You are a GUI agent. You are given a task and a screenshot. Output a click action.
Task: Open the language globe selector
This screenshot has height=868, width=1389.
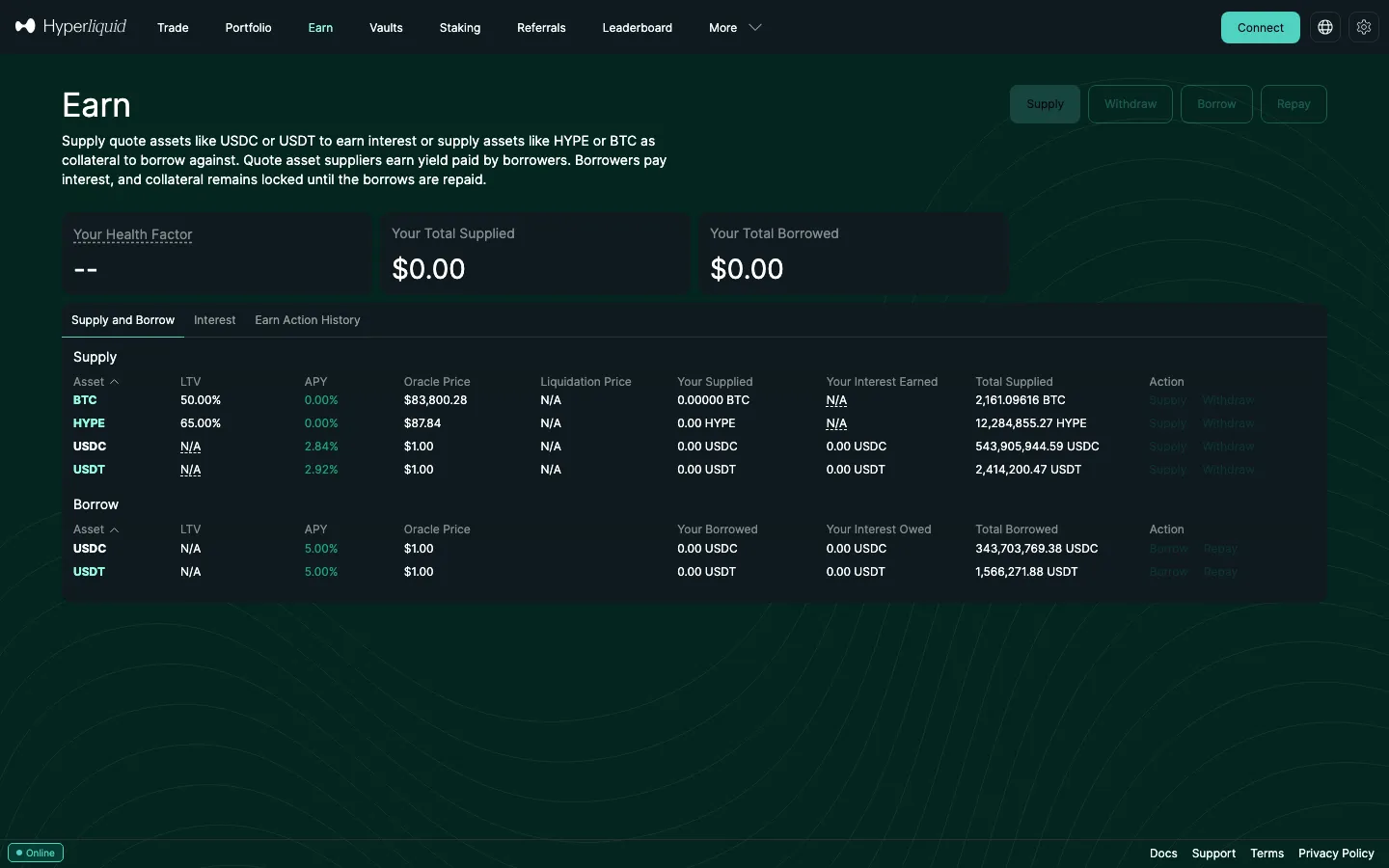click(x=1325, y=27)
